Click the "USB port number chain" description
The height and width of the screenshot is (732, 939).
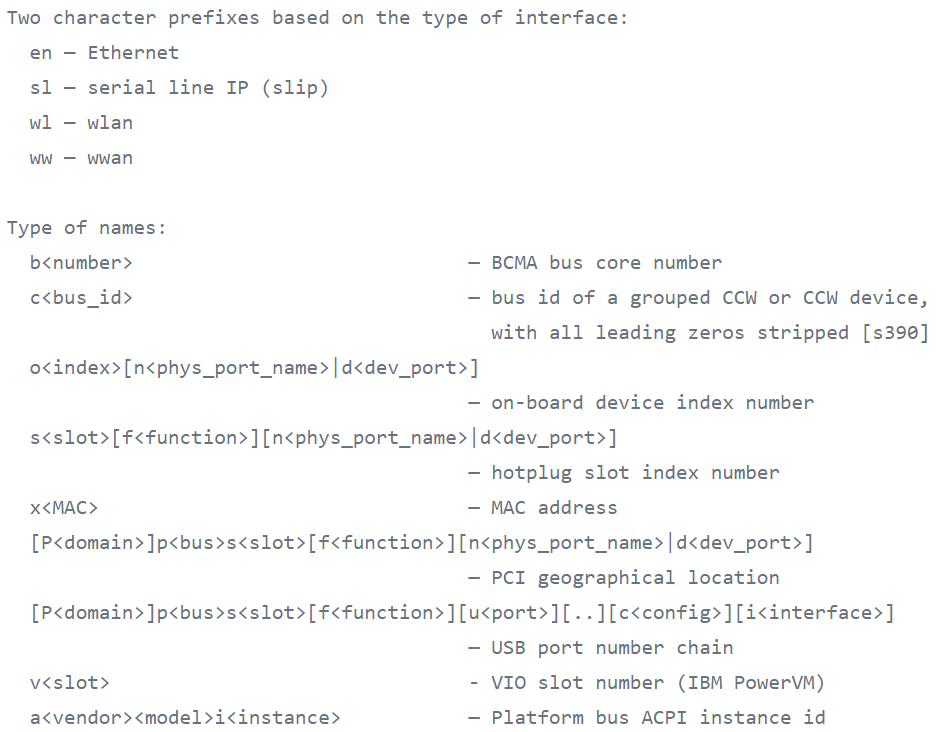pyautogui.click(x=612, y=648)
